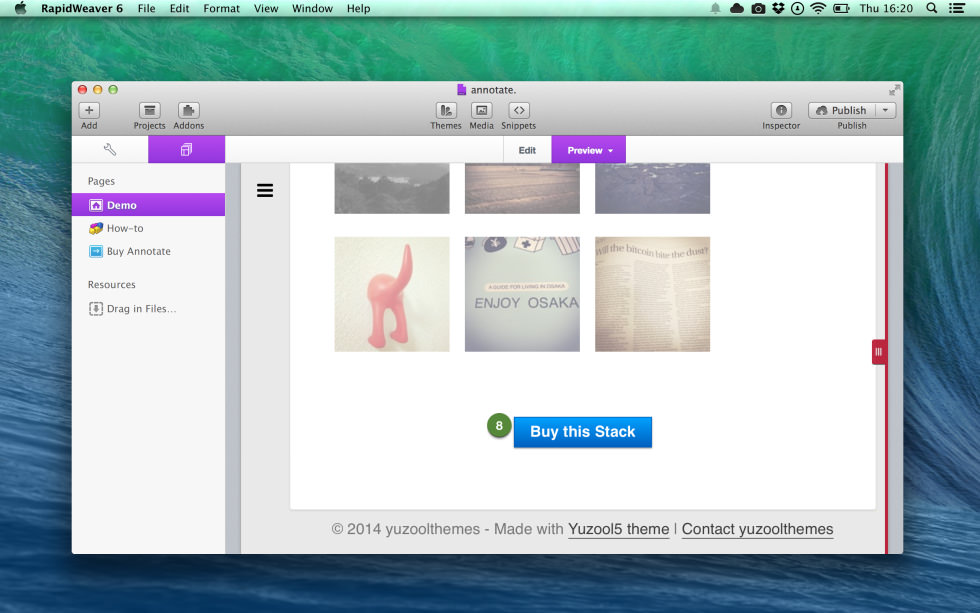Click the circular clock menu bar icon
This screenshot has height=613, width=980.
[798, 8]
